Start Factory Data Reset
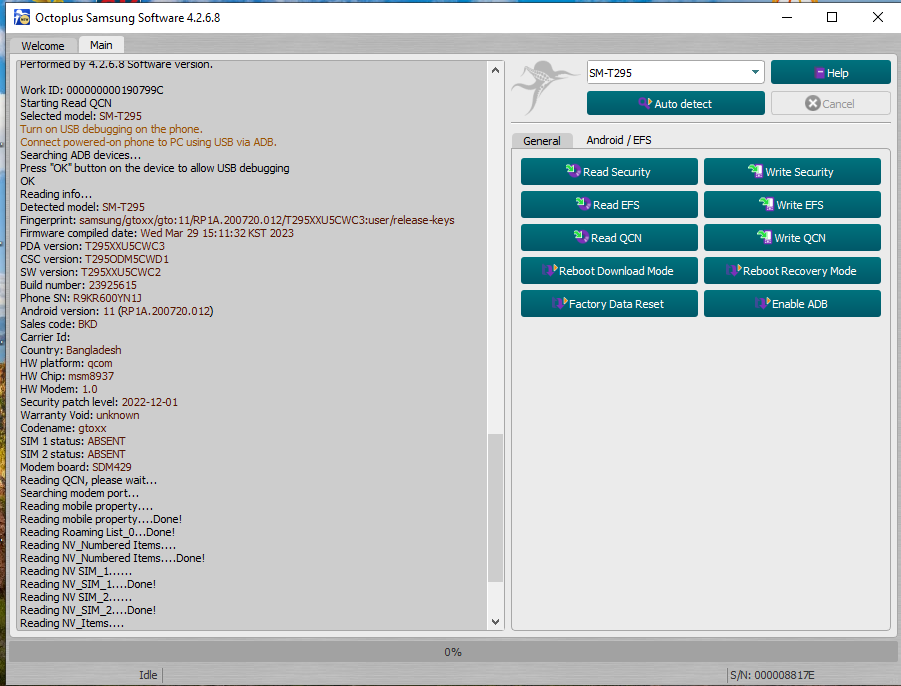This screenshot has width=901, height=686. [608, 304]
